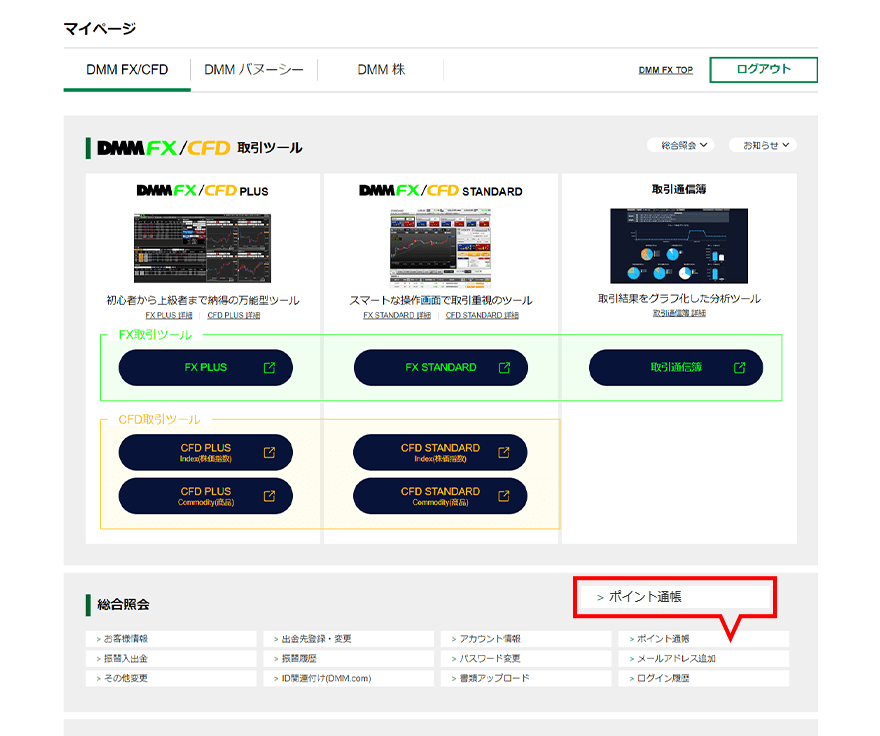Image resolution: width=880 pixels, height=736 pixels.
Task: Click CFD PLUS Index external-link icon
Action: [269, 452]
